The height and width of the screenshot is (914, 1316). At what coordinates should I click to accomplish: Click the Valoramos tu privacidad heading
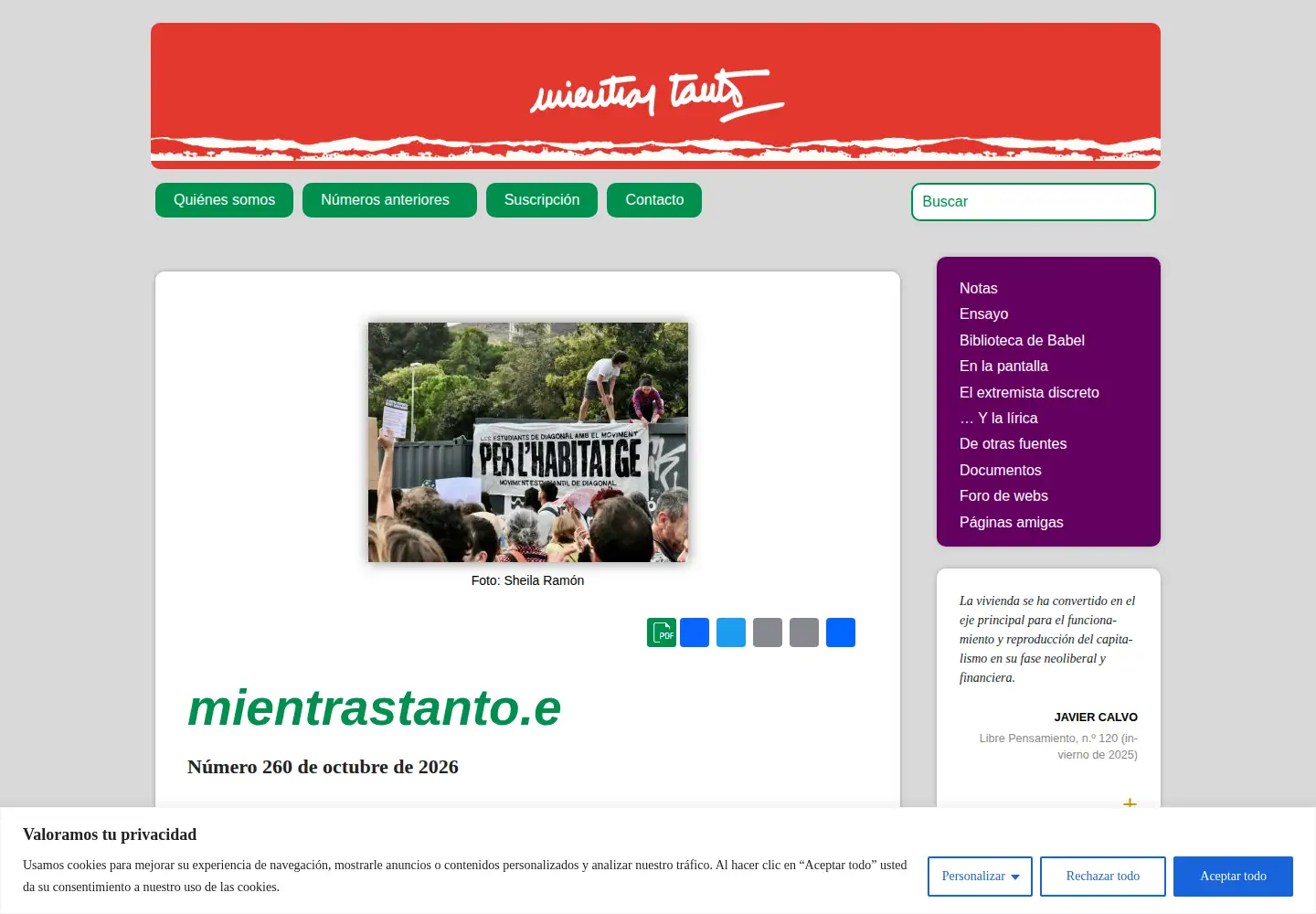coord(110,834)
